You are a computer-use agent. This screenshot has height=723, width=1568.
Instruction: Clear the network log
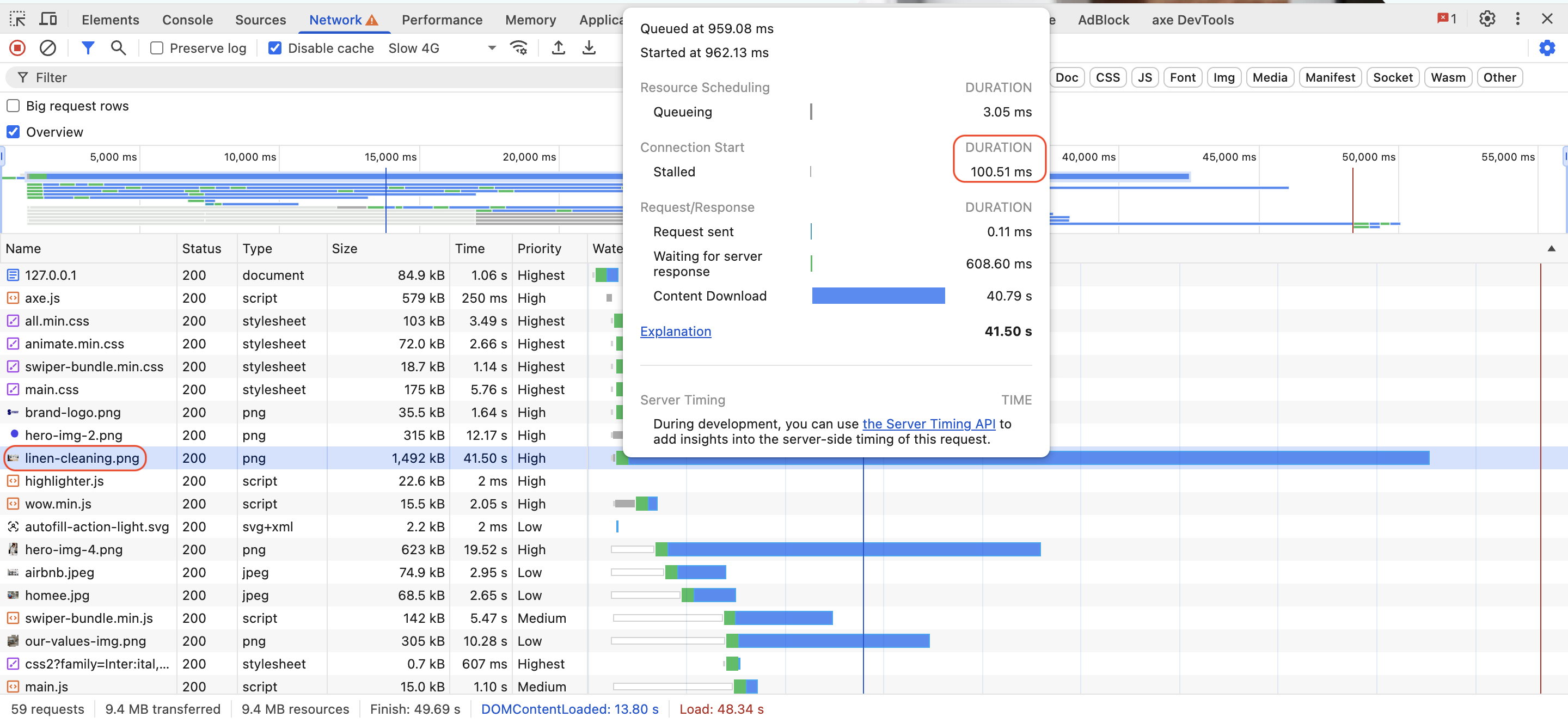48,48
